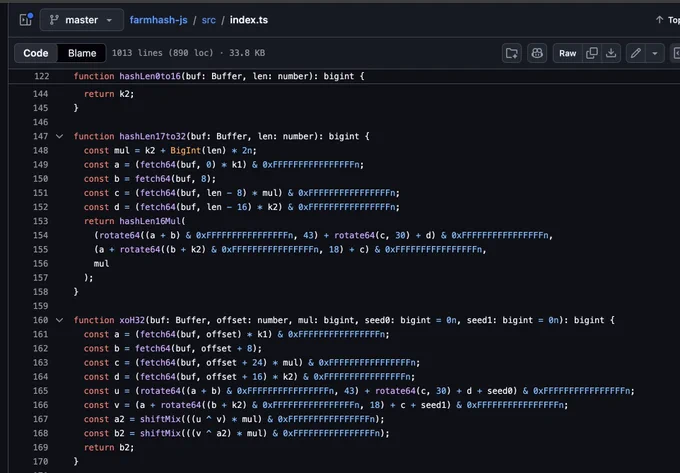The width and height of the screenshot is (680, 473).
Task: Click line number 153
Action: point(41,221)
